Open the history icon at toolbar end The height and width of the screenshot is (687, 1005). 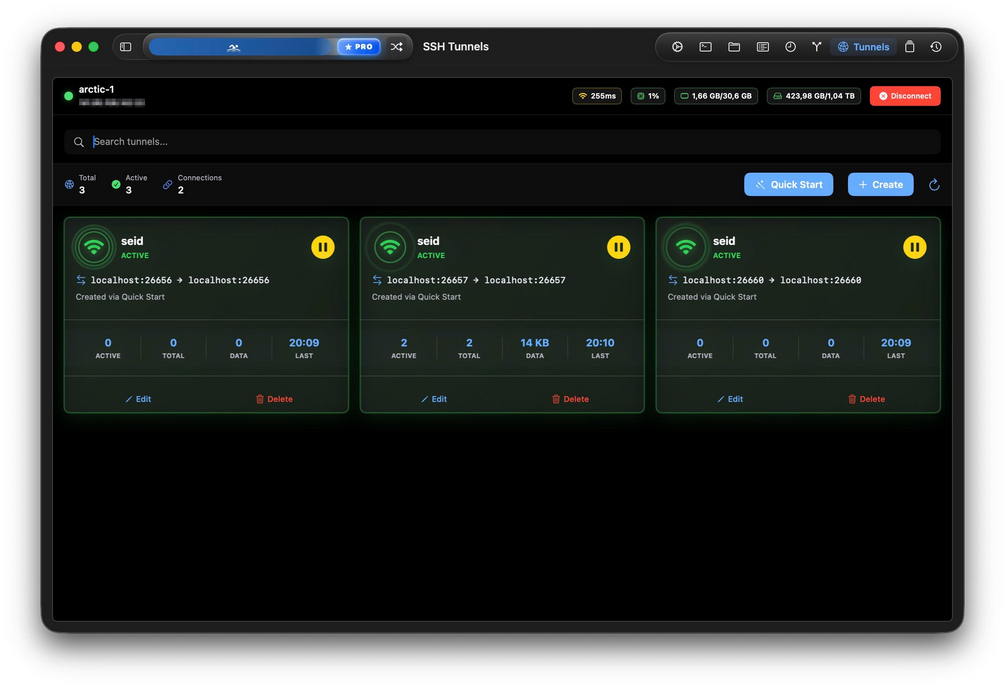click(936, 47)
